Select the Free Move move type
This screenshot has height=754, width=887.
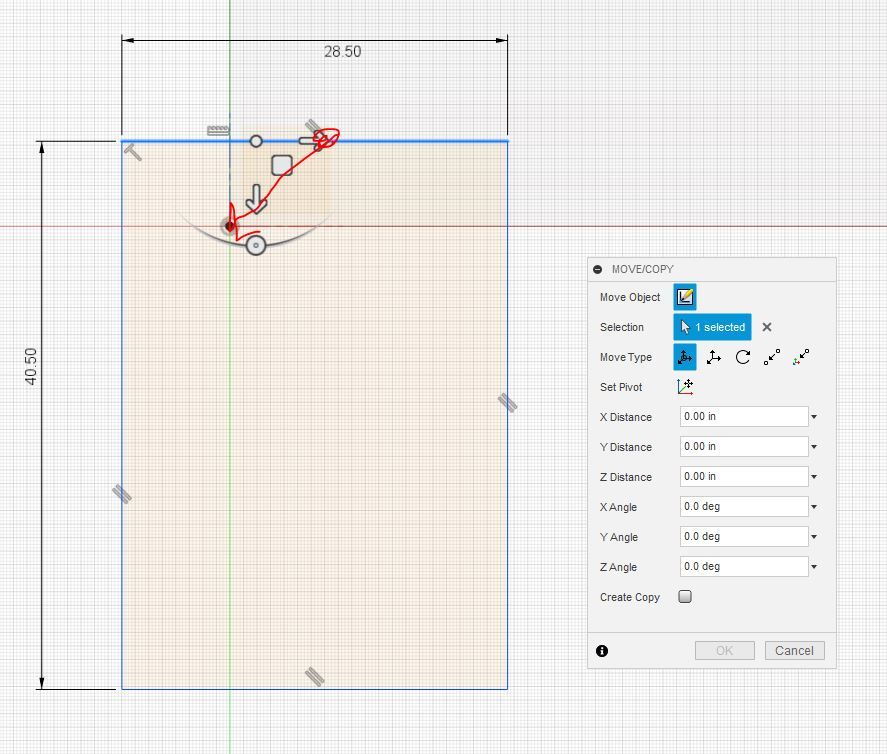[x=684, y=357]
